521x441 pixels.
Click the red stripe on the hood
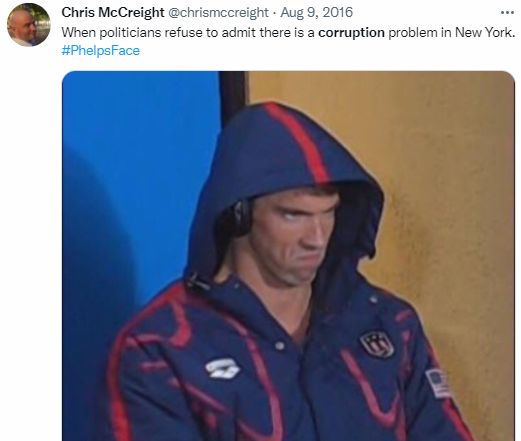298,142
